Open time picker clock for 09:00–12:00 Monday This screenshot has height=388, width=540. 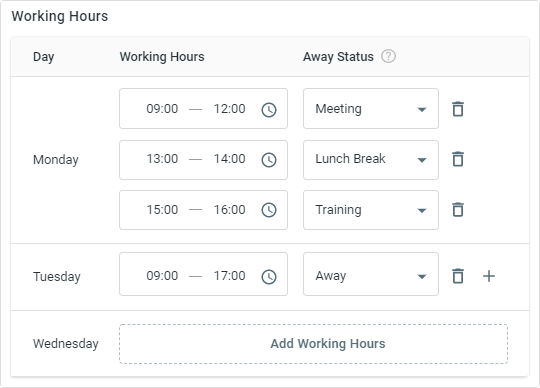[269, 110]
